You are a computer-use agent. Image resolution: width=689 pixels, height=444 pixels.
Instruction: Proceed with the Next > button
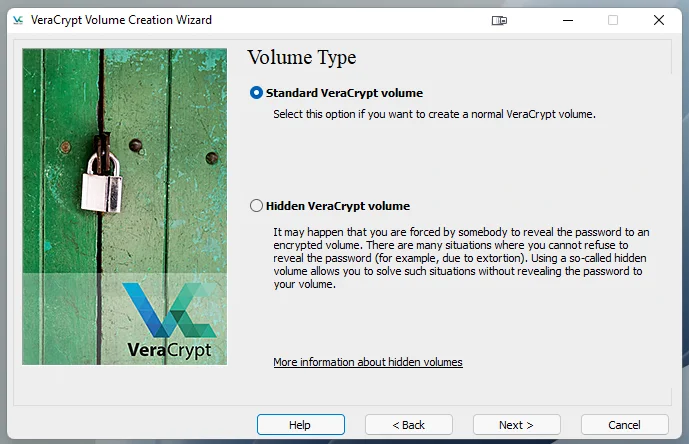coord(517,425)
